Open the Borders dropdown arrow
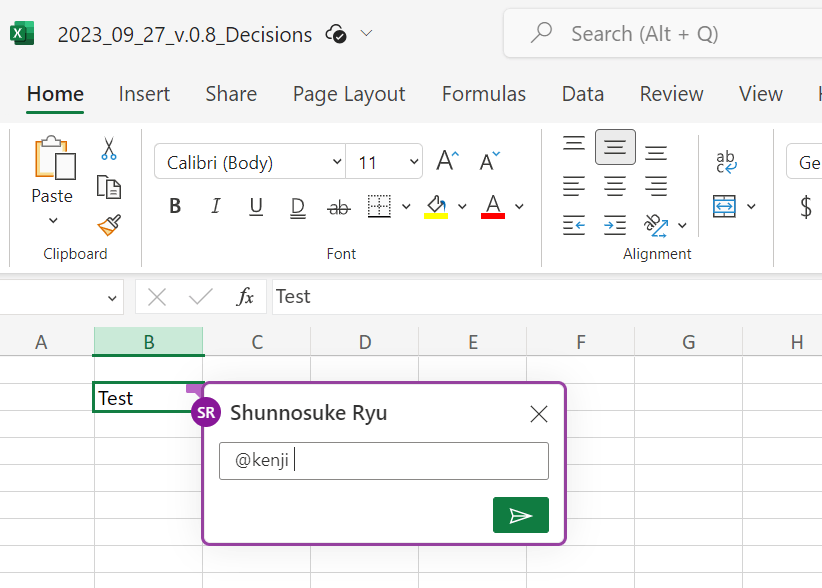 [x=406, y=207]
